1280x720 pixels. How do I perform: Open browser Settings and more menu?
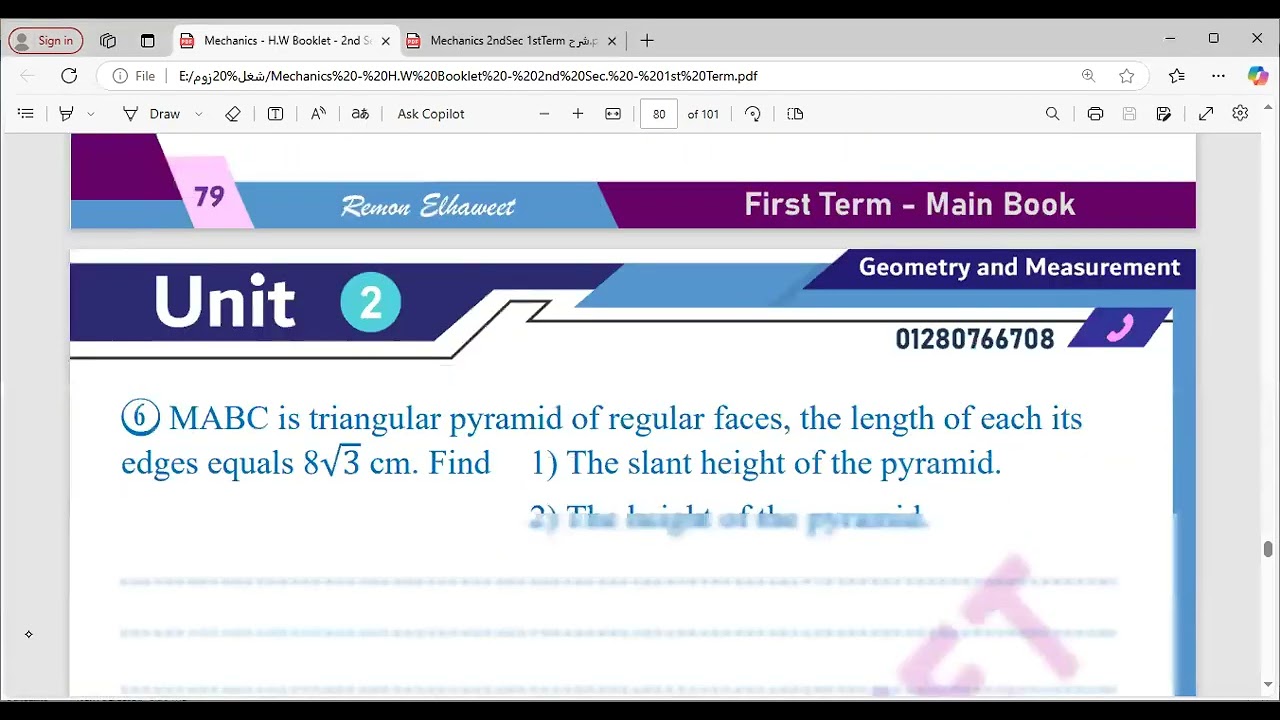click(1218, 76)
